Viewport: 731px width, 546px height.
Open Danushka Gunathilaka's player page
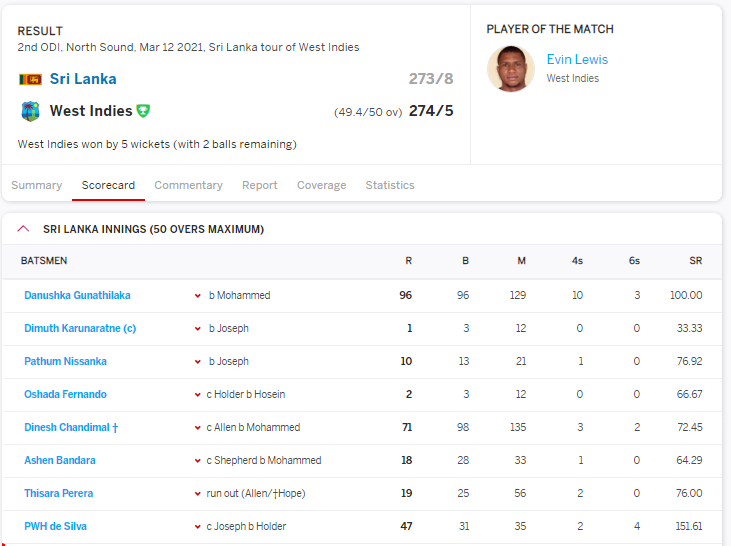pos(77,295)
